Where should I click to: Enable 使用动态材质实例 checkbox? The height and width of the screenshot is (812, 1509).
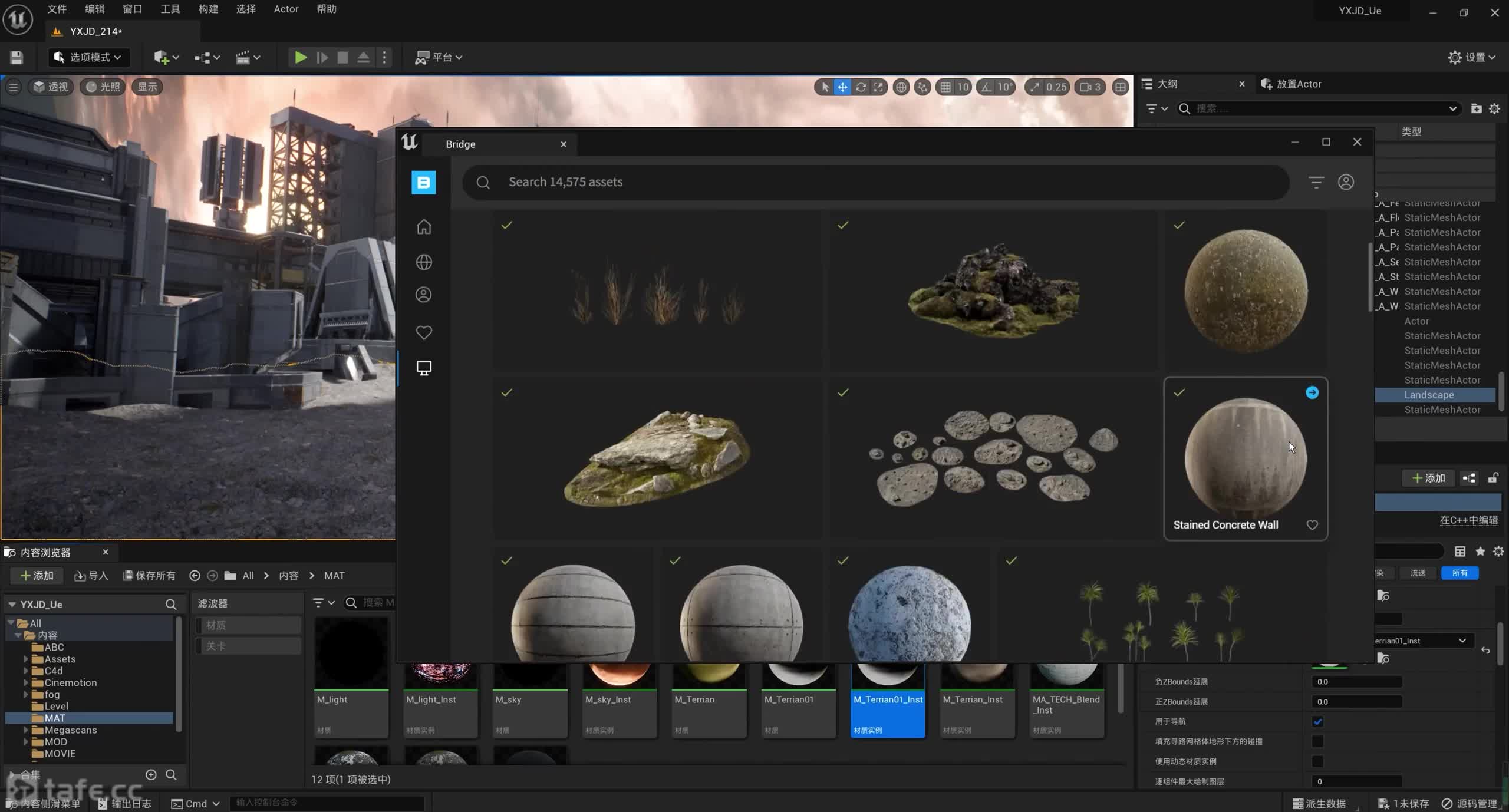point(1318,761)
